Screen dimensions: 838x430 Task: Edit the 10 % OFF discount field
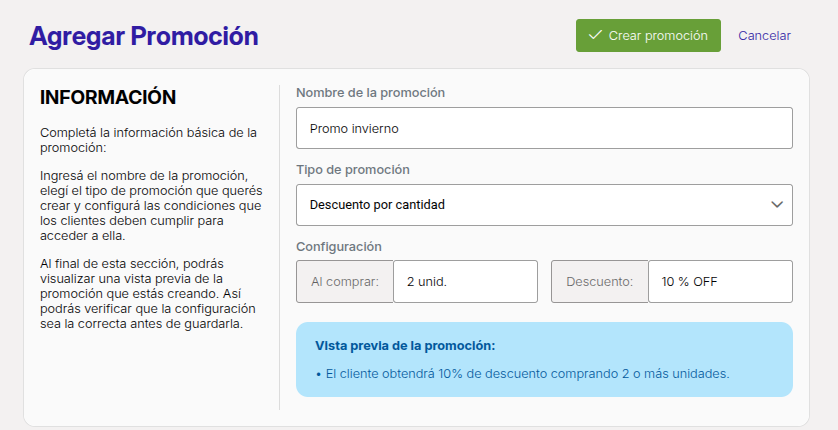coord(720,282)
